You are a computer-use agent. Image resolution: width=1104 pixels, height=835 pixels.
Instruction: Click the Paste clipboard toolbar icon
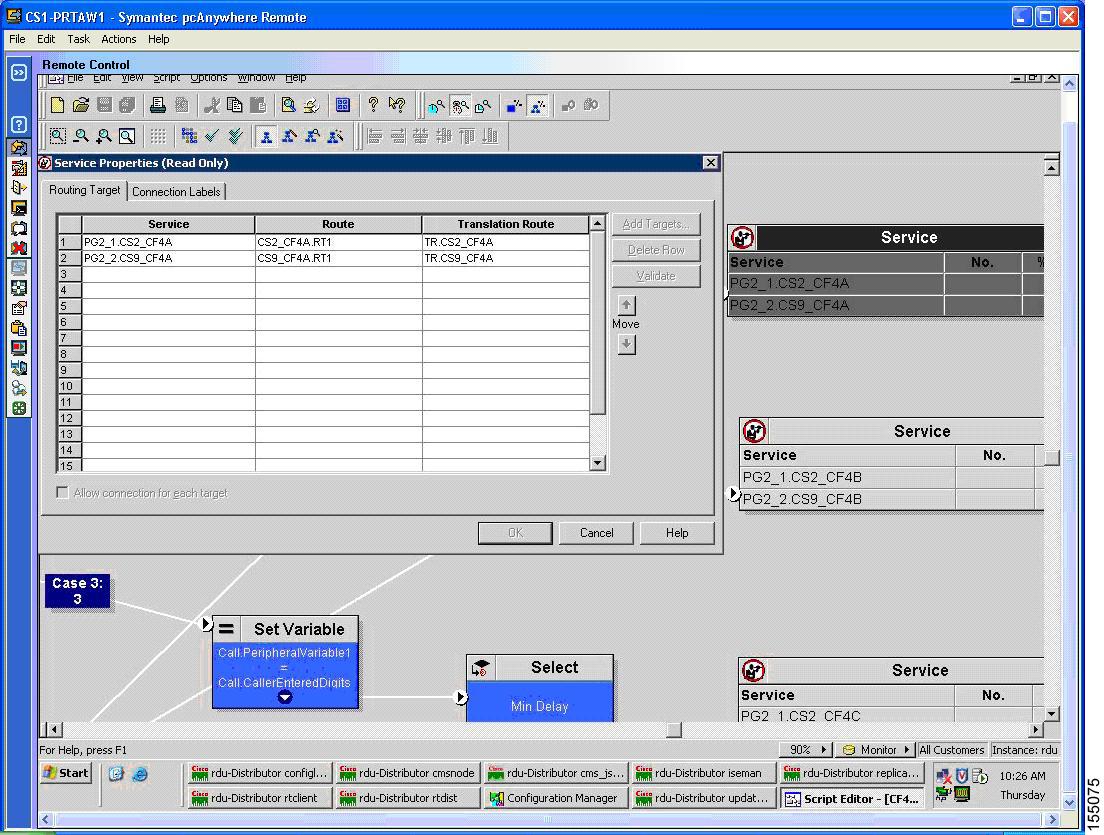(x=258, y=106)
